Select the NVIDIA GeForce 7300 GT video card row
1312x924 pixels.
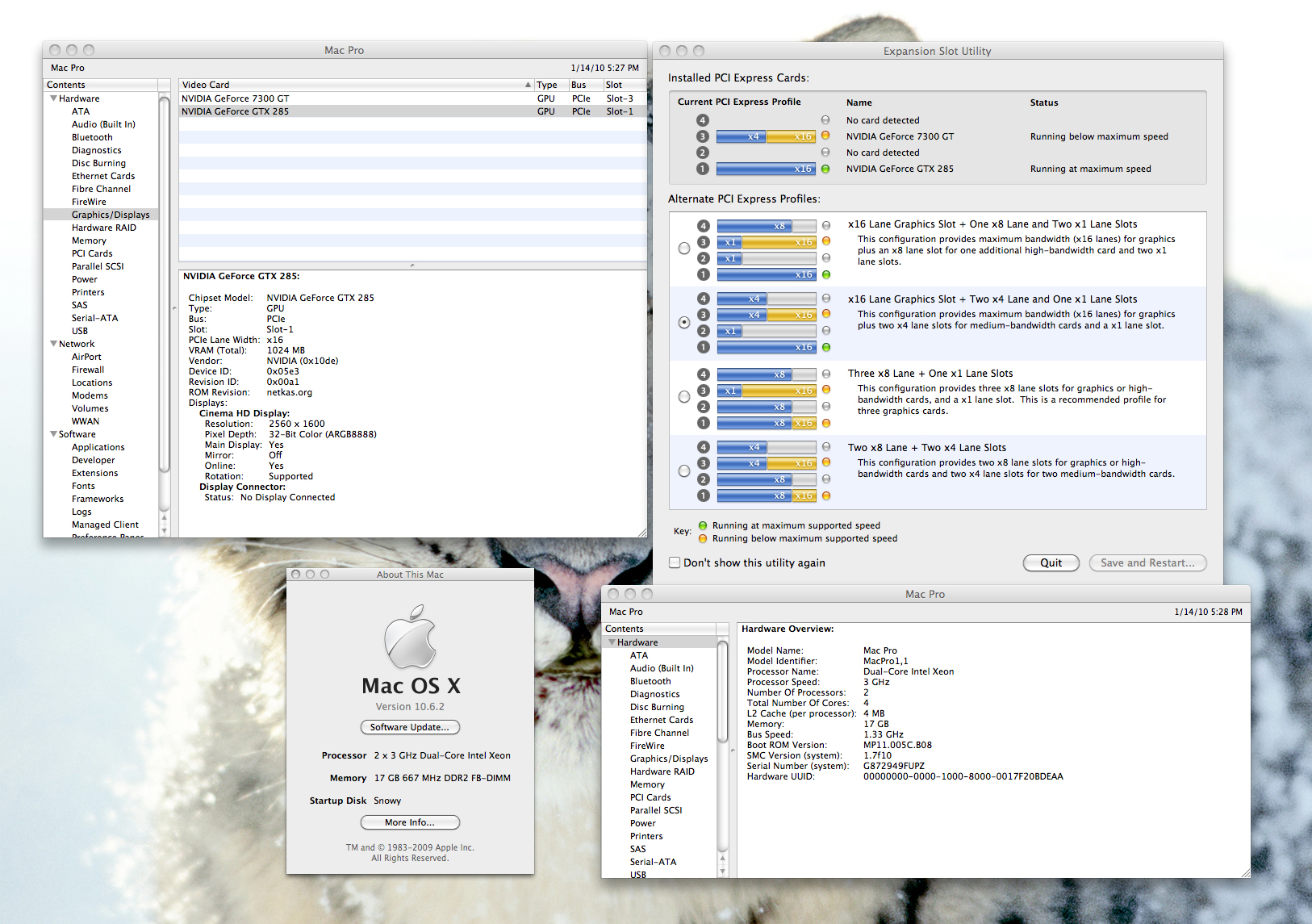click(x=412, y=98)
